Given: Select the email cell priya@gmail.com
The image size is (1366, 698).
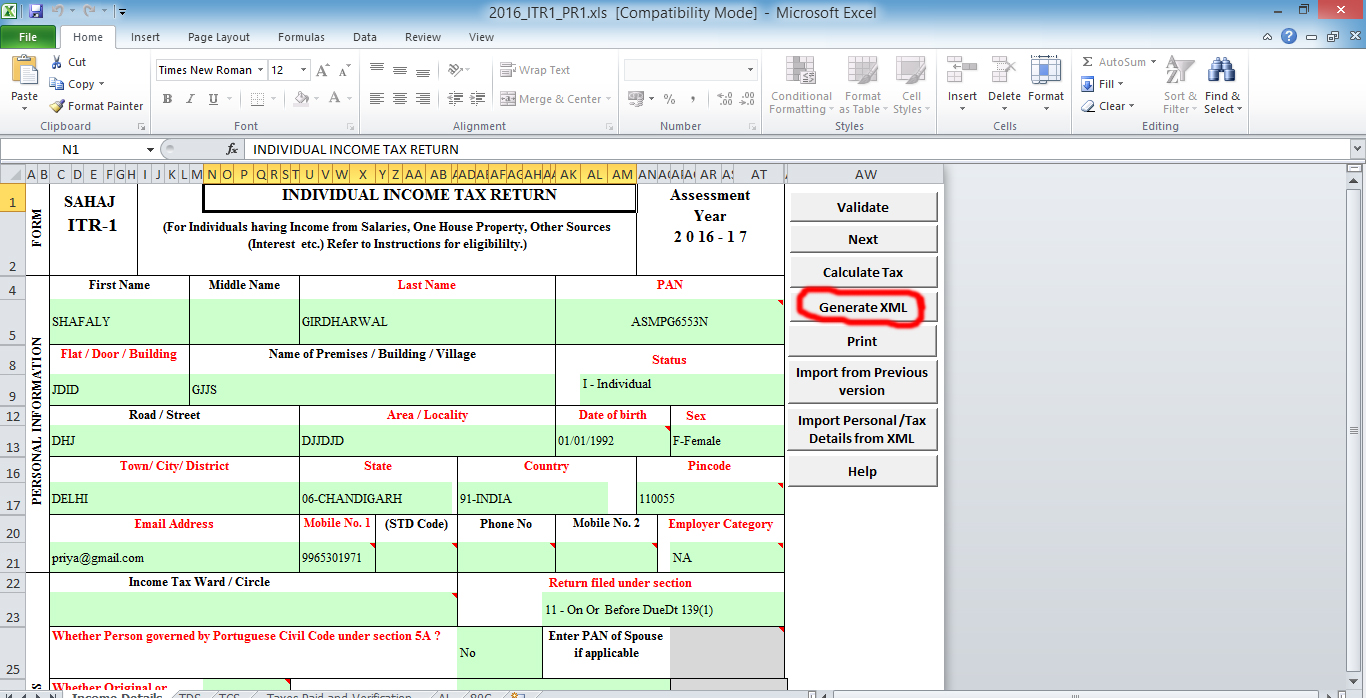Looking at the screenshot, I should tap(174, 557).
